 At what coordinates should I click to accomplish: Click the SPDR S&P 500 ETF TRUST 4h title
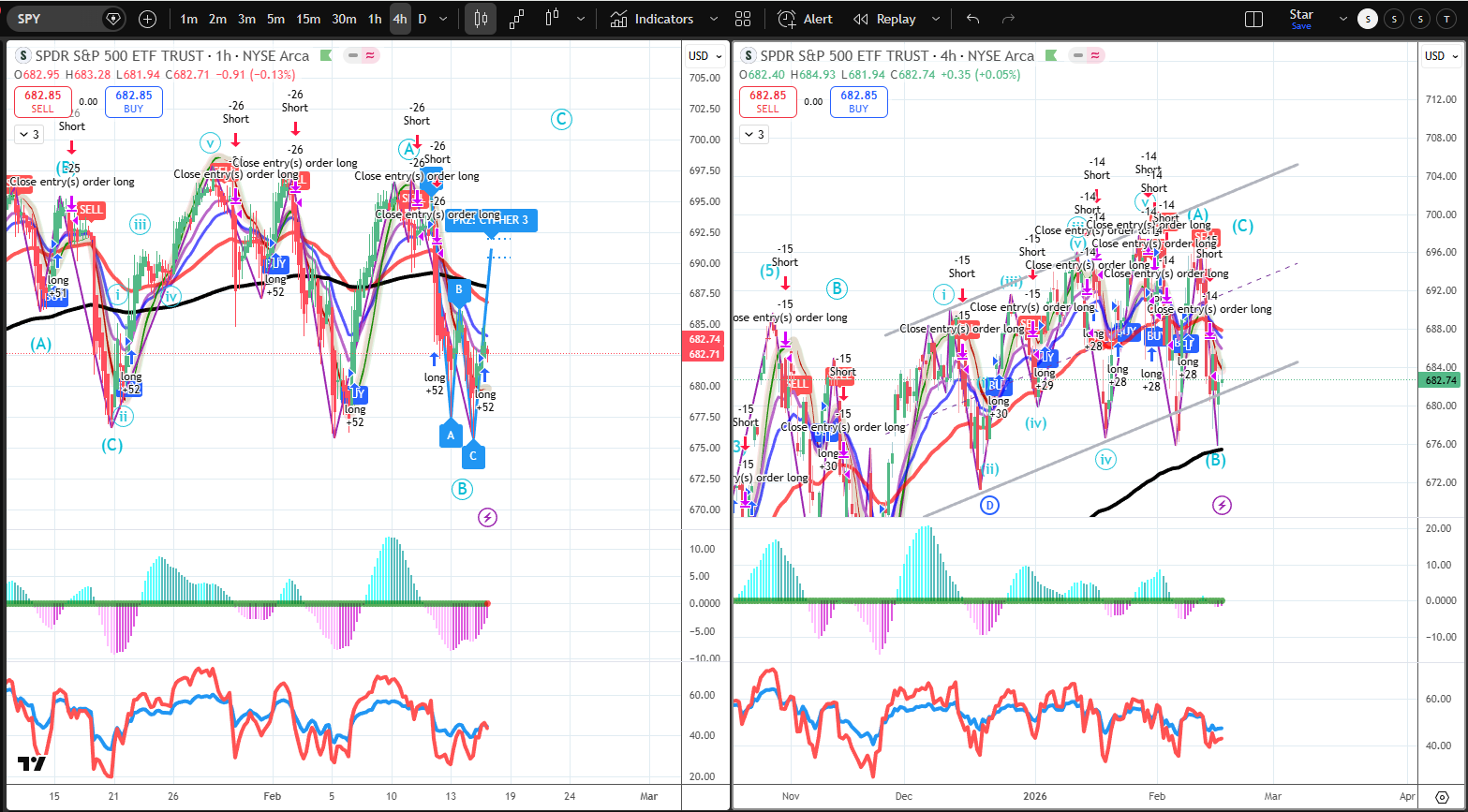897,56
